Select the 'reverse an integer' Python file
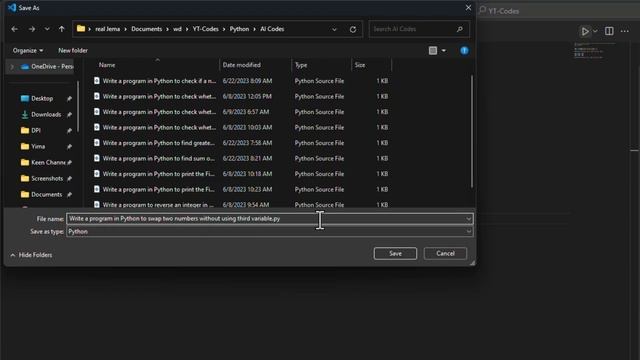Screen dimensions: 640x360 tap(241, 204)
